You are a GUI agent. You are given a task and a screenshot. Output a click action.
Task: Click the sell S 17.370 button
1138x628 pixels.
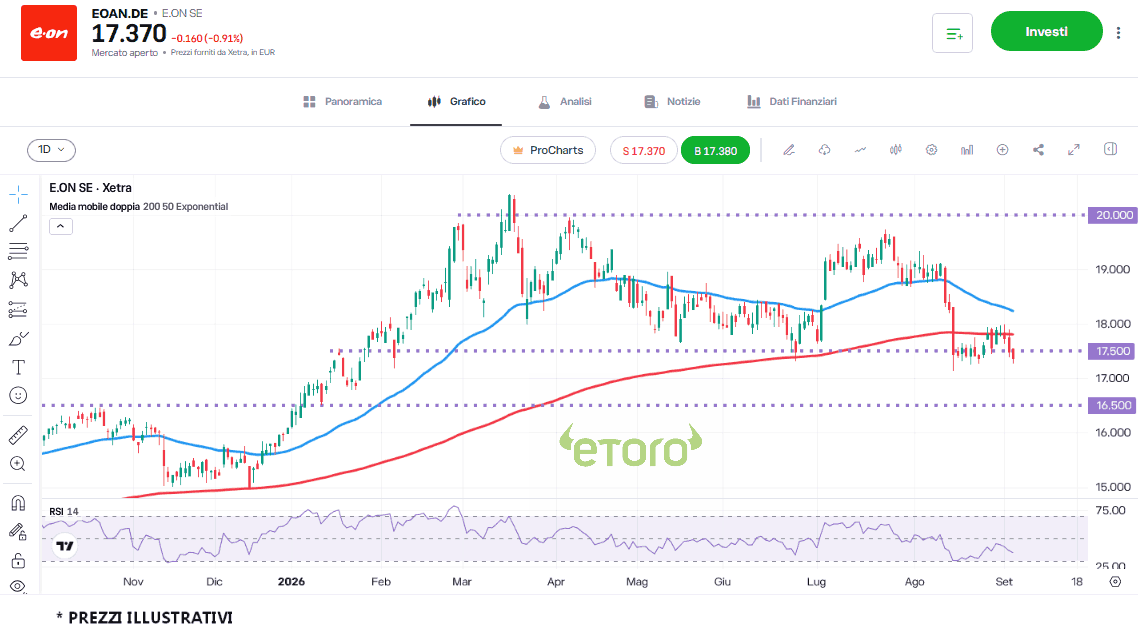(644, 150)
